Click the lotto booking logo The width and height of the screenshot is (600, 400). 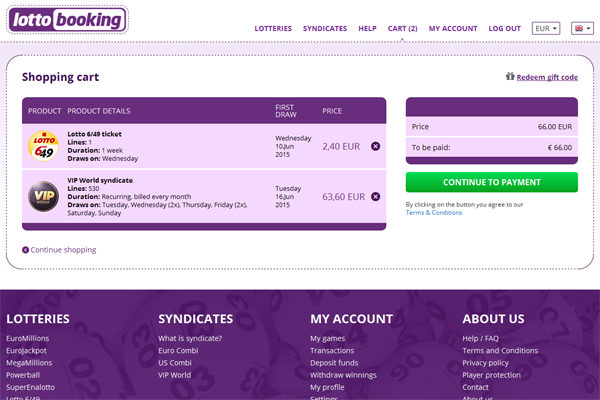coord(67,20)
